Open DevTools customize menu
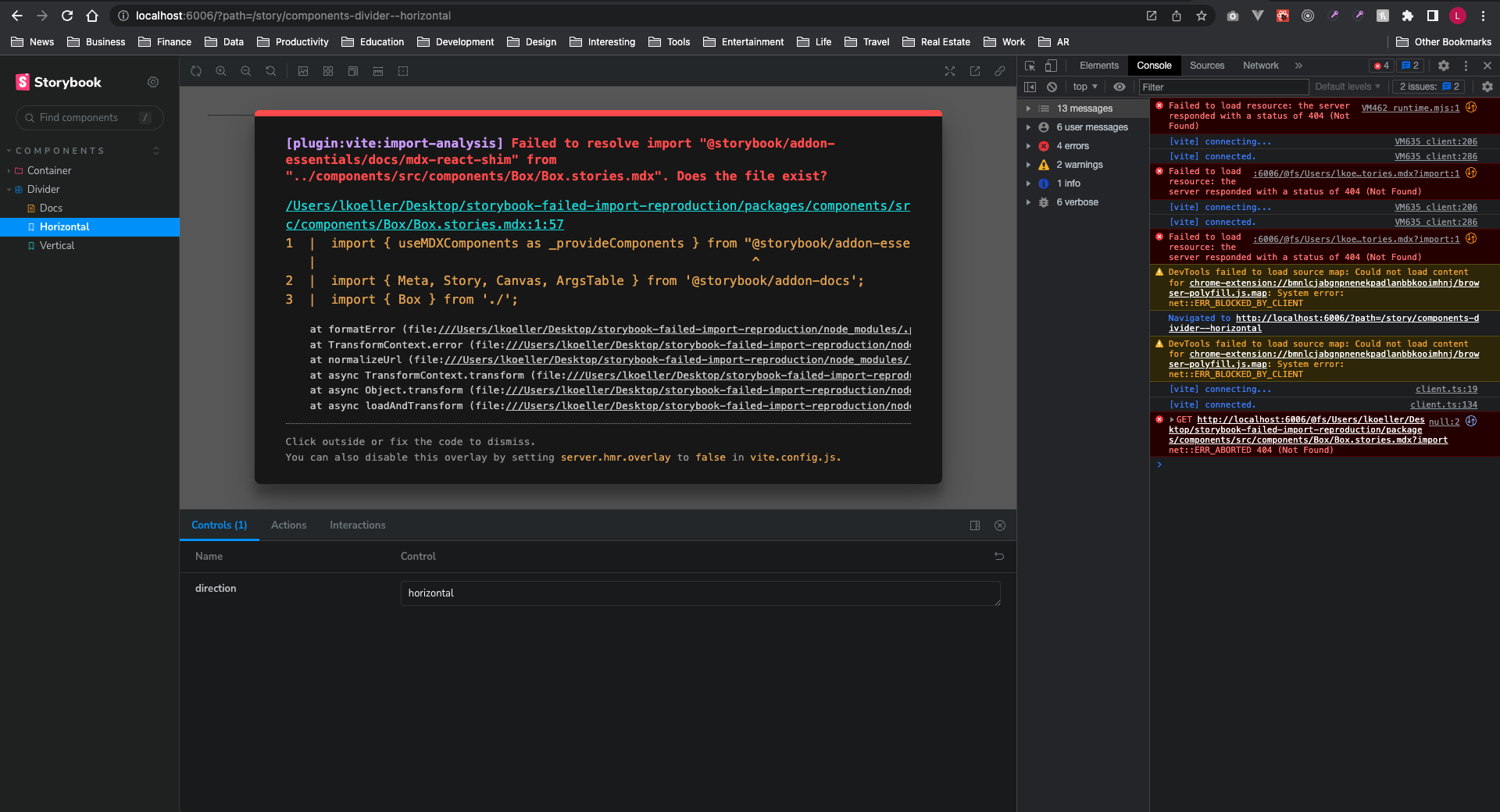Image resolution: width=1500 pixels, height=812 pixels. (x=1466, y=66)
